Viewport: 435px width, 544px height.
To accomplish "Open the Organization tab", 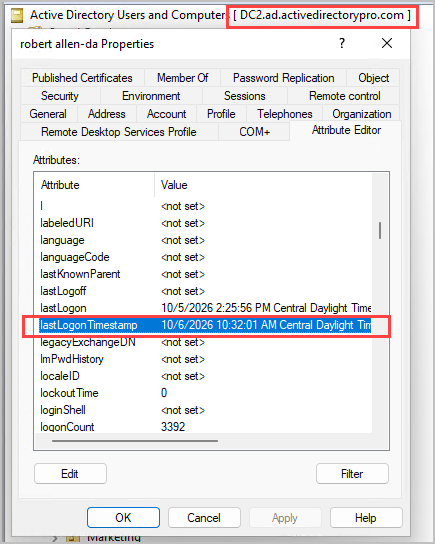I will point(361,114).
